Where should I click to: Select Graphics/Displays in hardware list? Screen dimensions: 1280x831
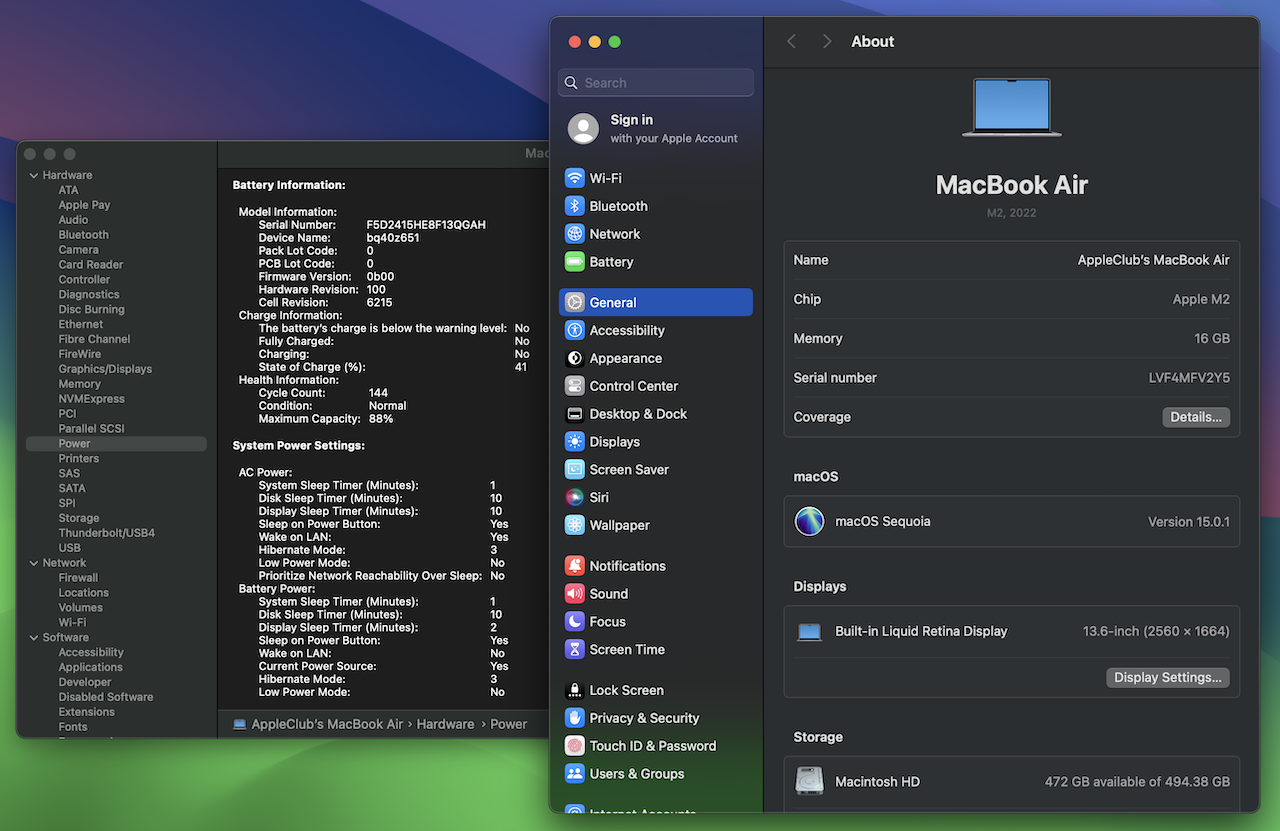[105, 369]
